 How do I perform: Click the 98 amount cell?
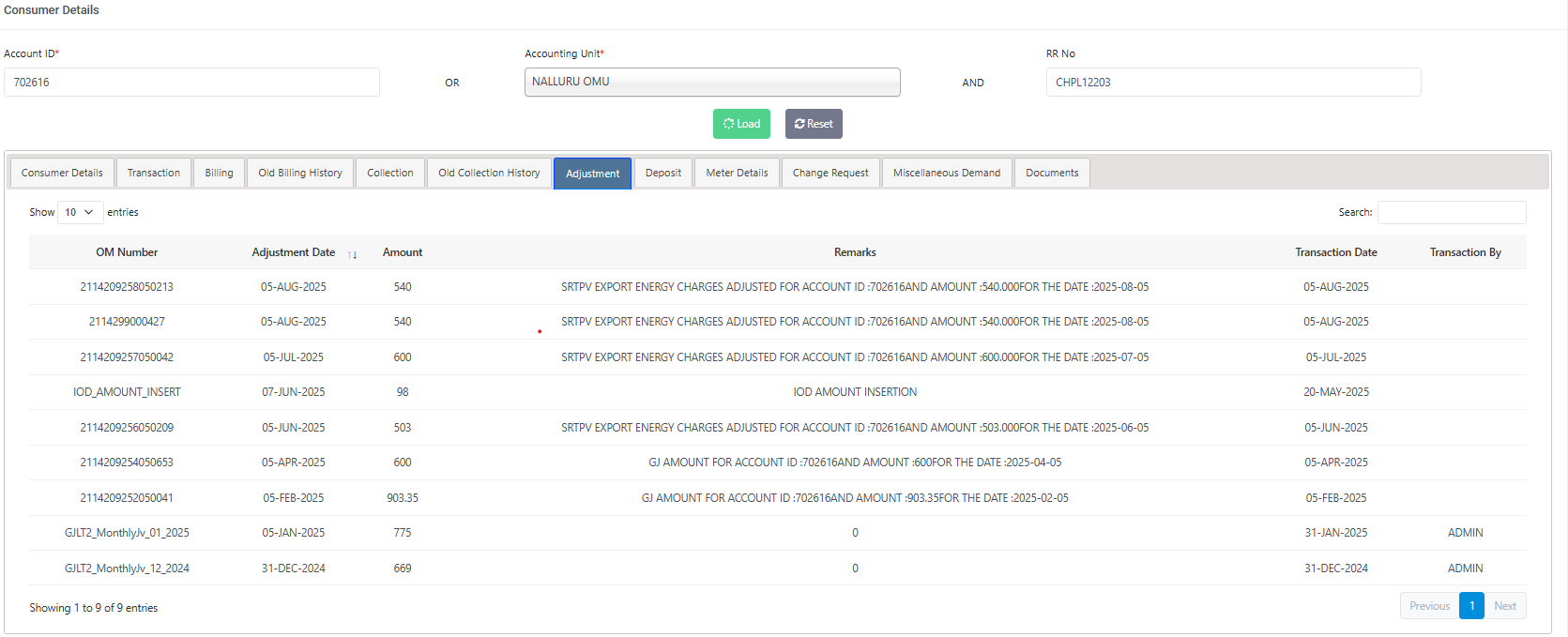[403, 392]
